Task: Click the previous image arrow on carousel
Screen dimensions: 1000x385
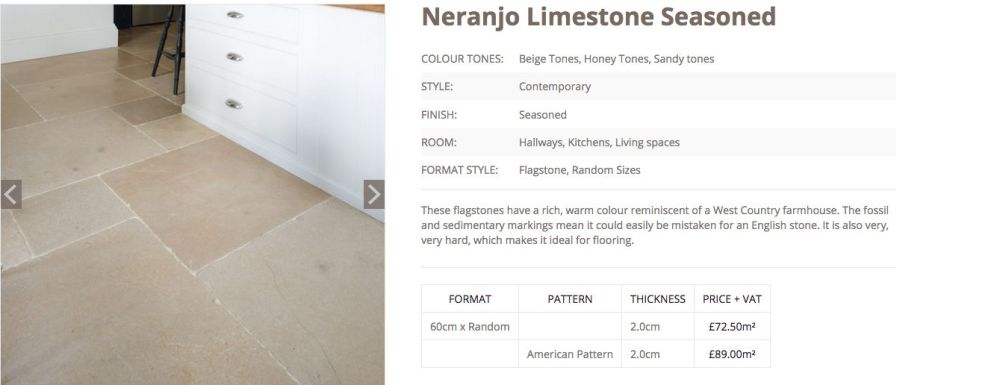Action: click(11, 194)
